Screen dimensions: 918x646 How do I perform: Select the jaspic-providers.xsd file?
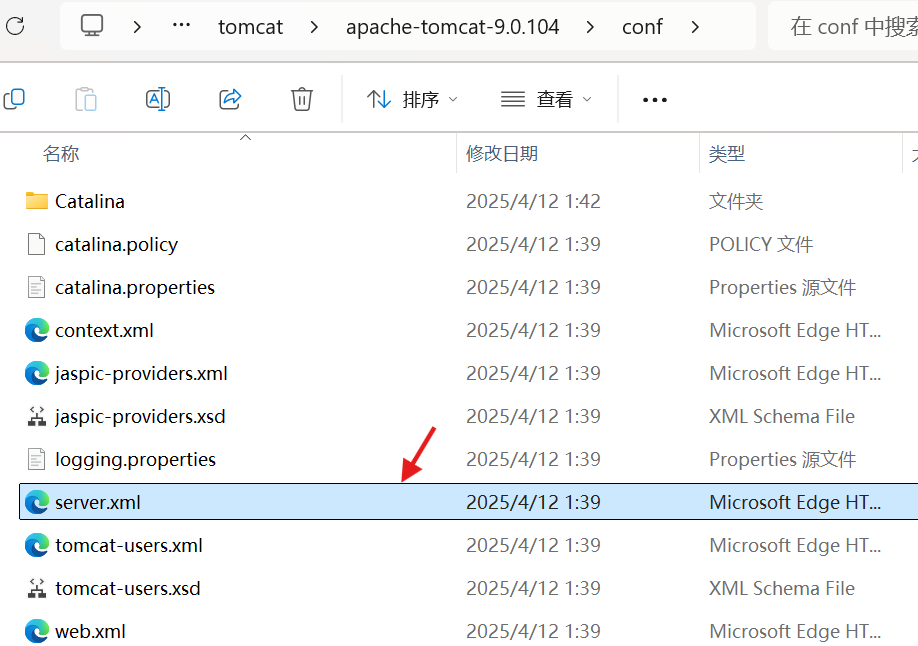point(140,416)
